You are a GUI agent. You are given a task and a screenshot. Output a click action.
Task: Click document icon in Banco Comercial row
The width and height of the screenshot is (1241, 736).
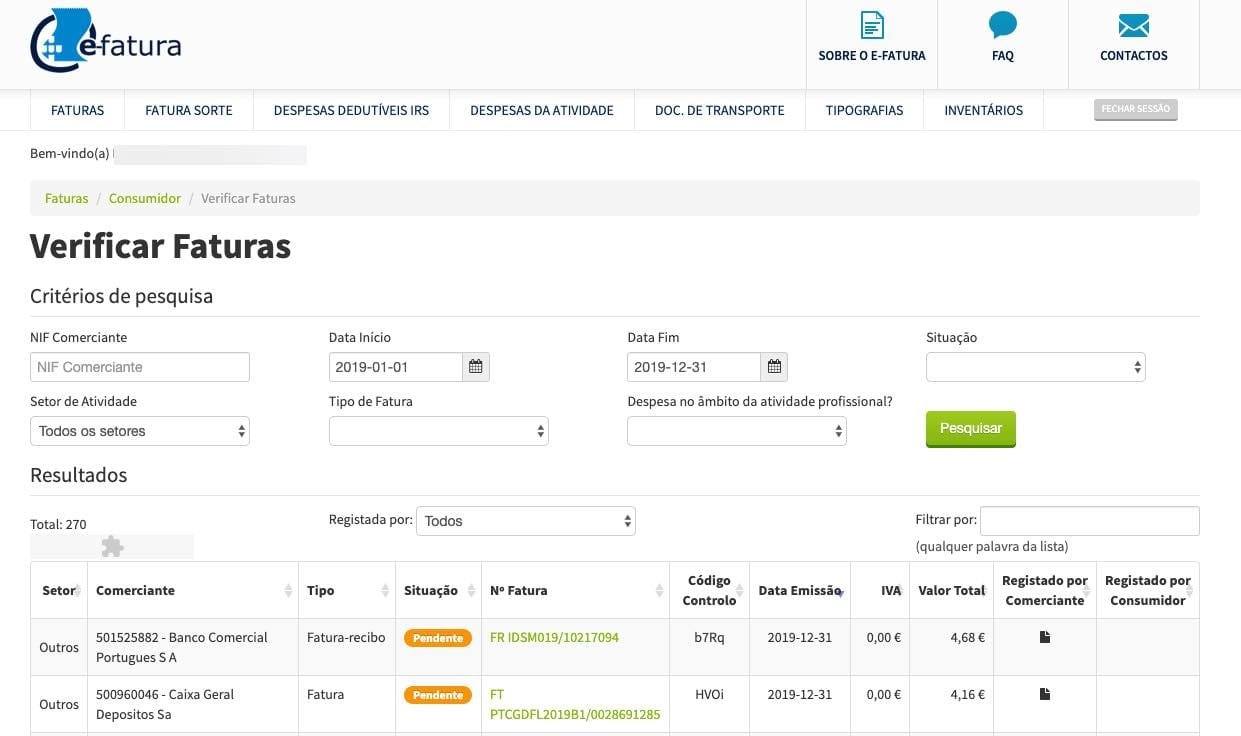[1045, 637]
